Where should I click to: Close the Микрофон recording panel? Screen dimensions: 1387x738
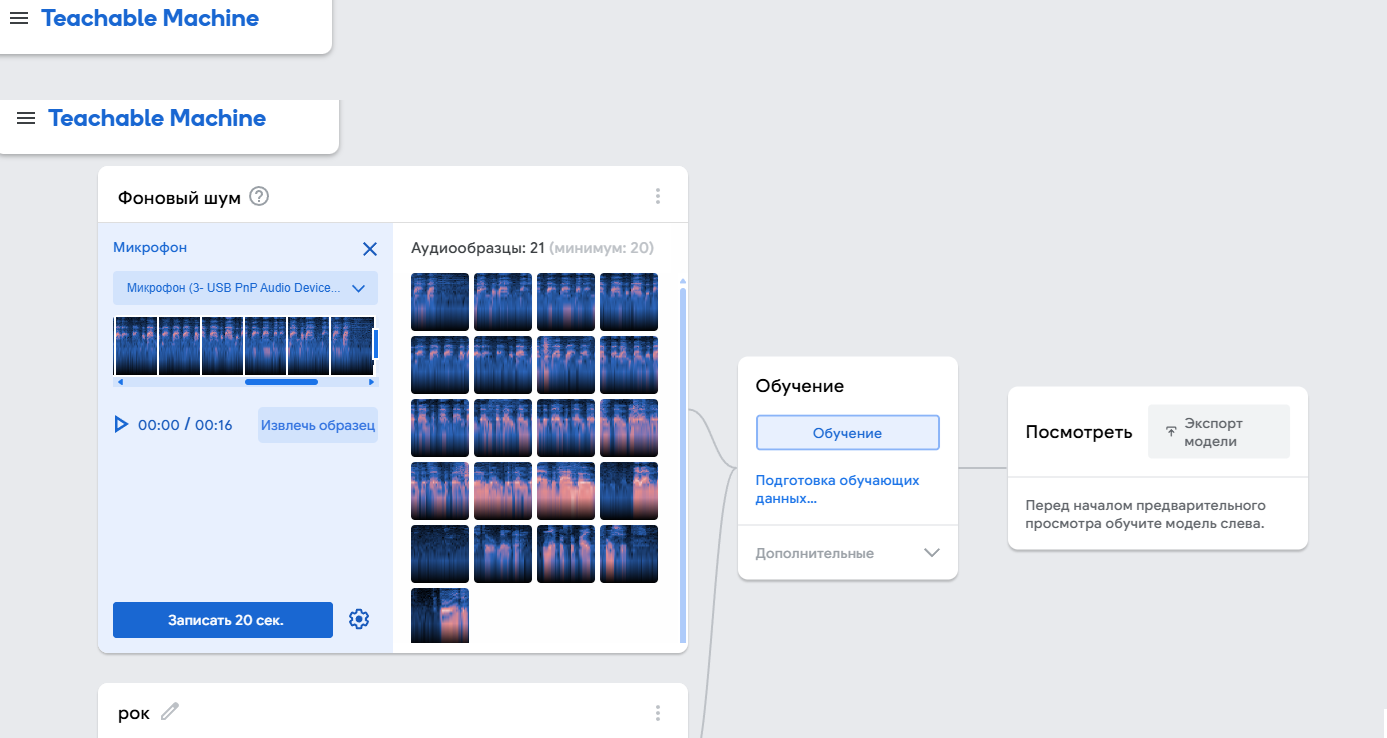coord(369,249)
